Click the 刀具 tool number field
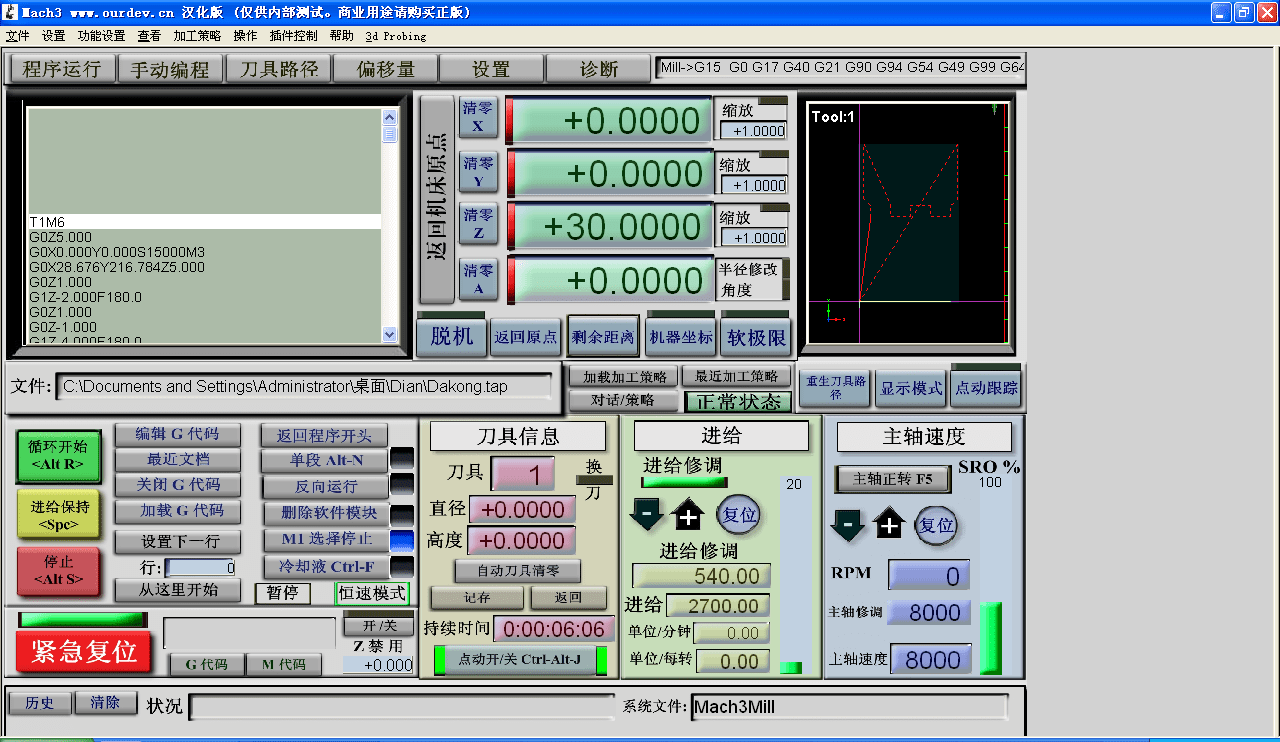This screenshot has width=1280, height=742. pos(522,473)
